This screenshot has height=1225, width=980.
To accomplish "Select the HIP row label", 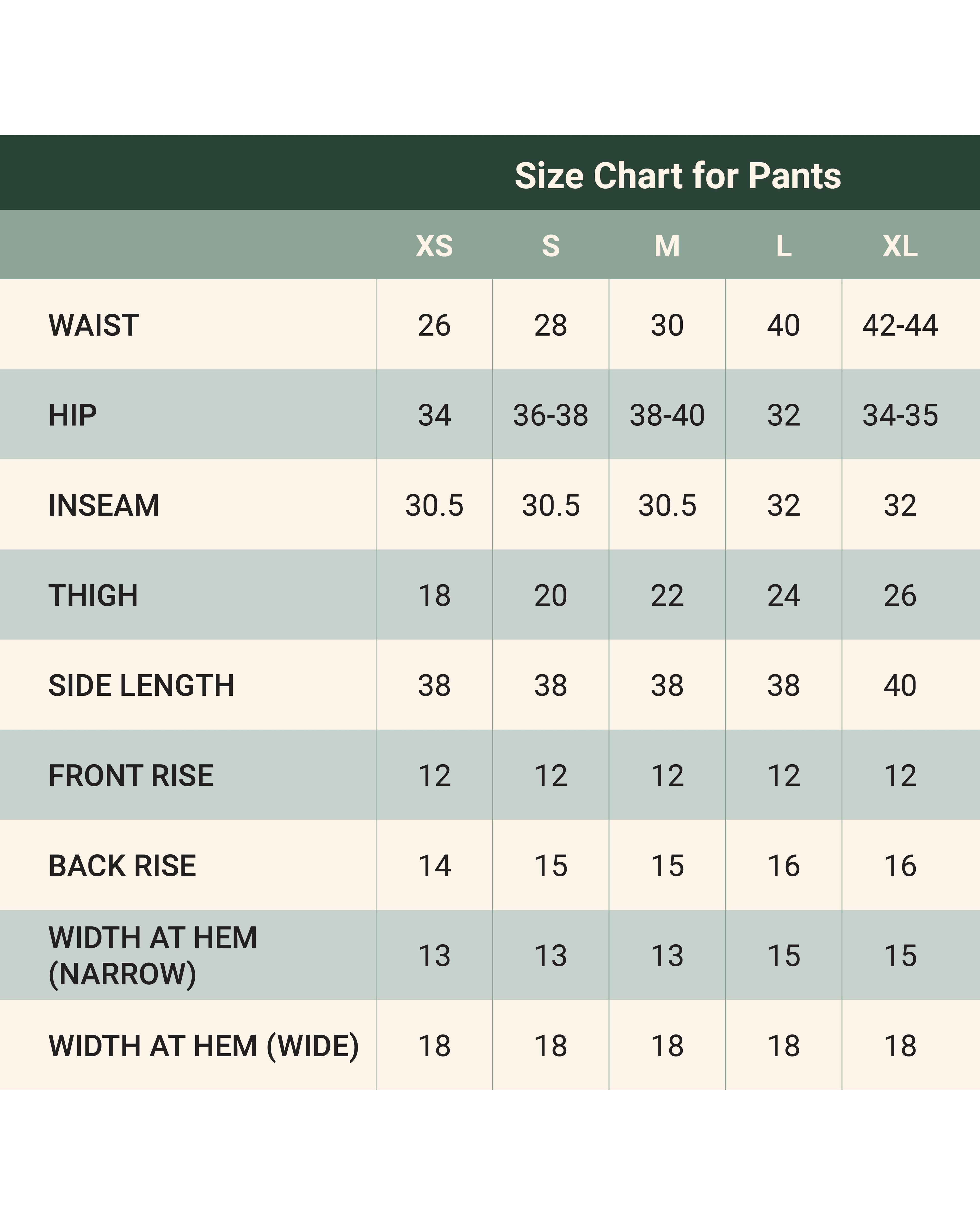I will pyautogui.click(x=73, y=415).
